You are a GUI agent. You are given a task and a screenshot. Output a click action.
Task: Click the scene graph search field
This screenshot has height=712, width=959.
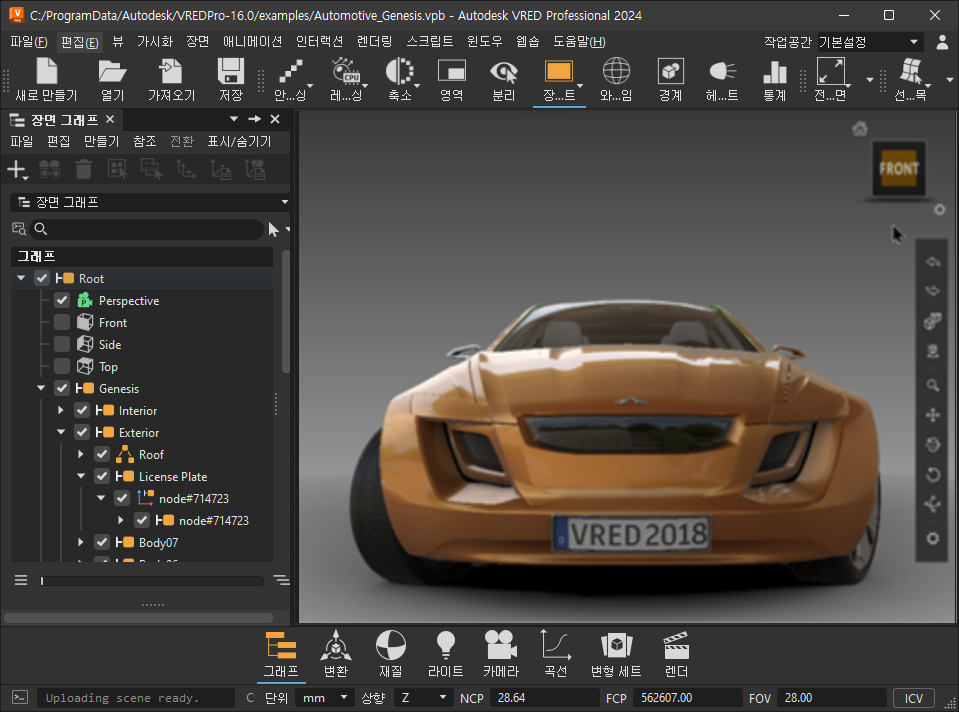pyautogui.click(x=150, y=229)
